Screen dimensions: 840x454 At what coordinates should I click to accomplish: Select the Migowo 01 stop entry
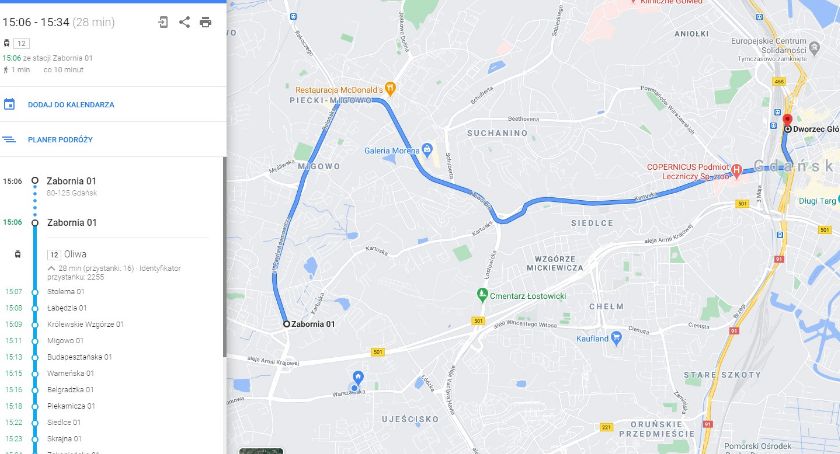[x=65, y=340]
